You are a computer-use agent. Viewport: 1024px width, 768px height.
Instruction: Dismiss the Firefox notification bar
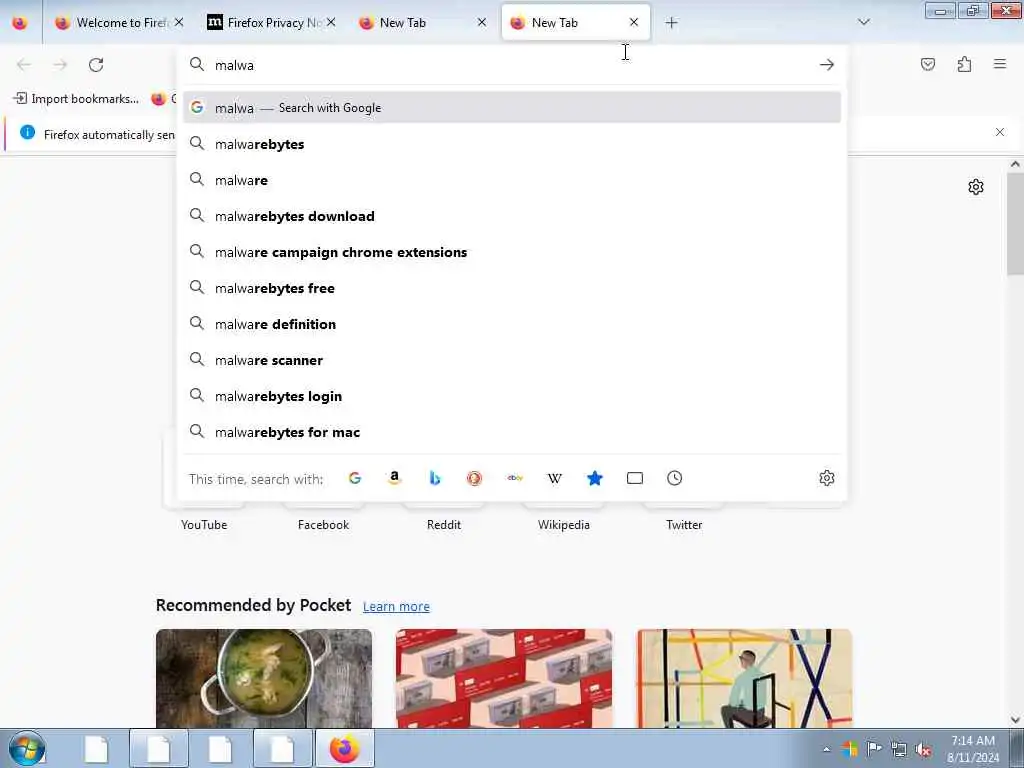[1000, 133]
